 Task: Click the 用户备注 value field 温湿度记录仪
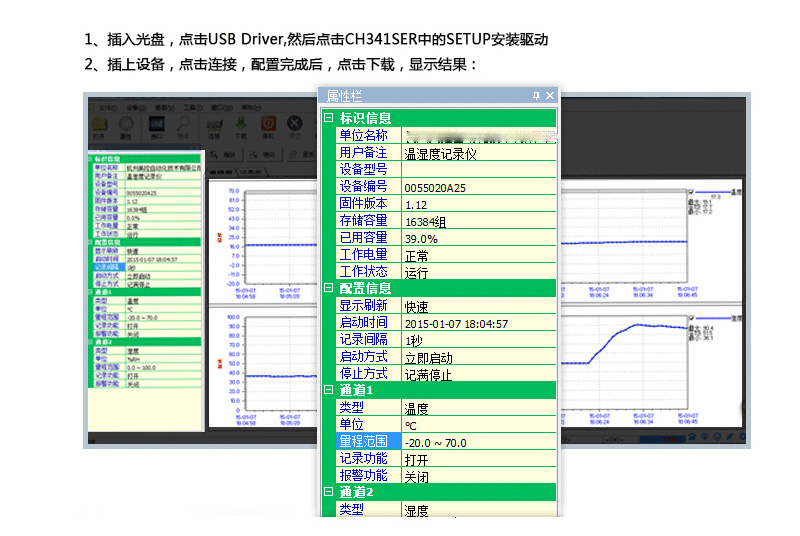pos(440,153)
